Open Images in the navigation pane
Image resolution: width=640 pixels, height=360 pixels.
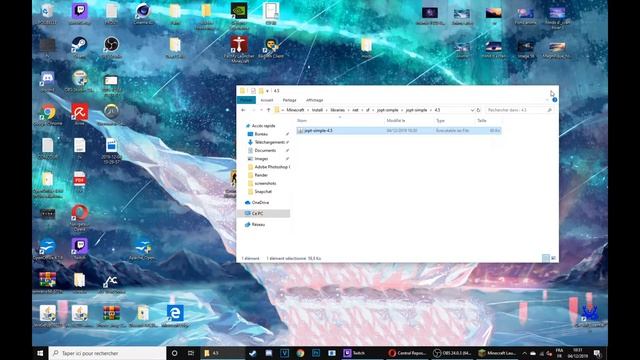pyautogui.click(x=261, y=158)
